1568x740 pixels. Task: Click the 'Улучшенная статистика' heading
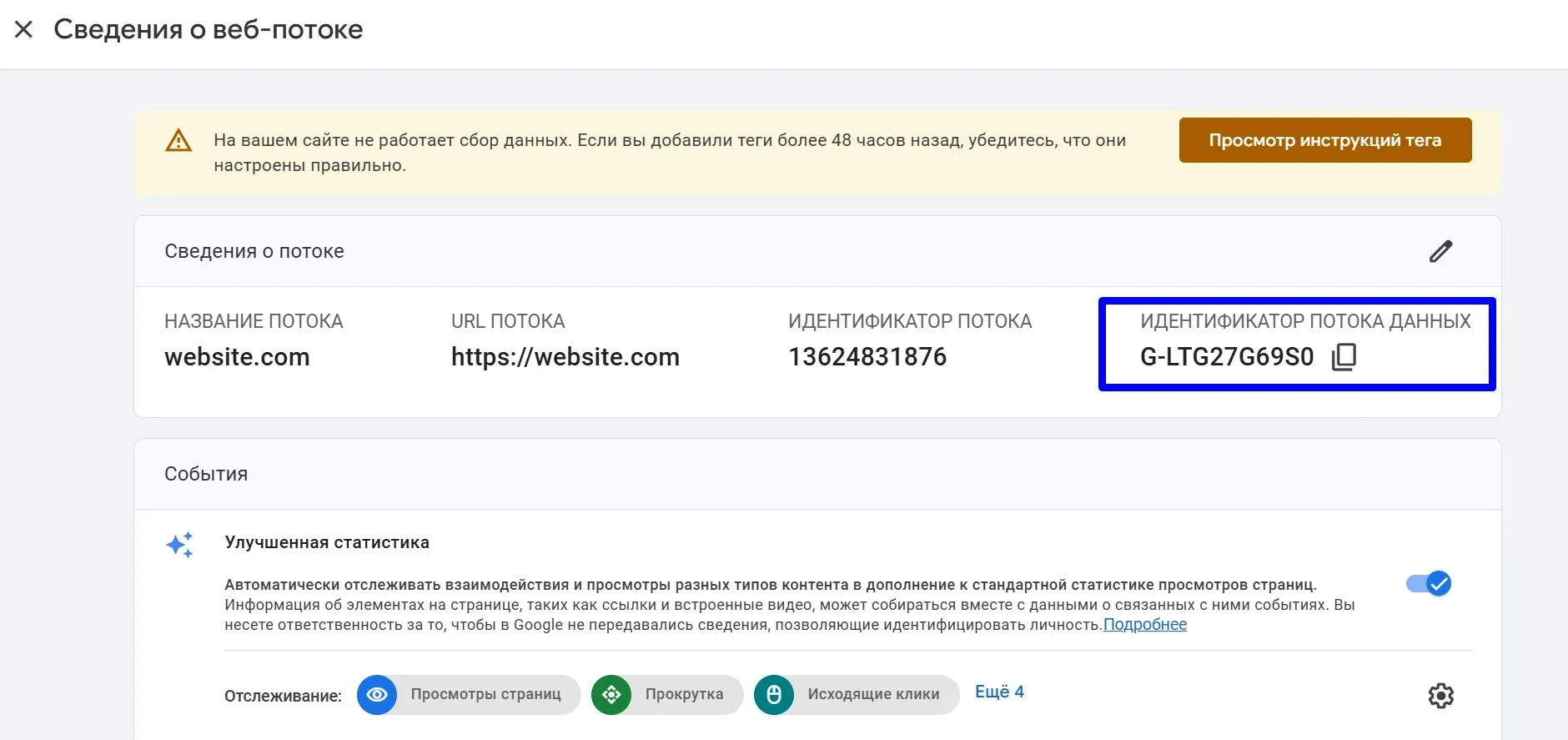coord(327,542)
